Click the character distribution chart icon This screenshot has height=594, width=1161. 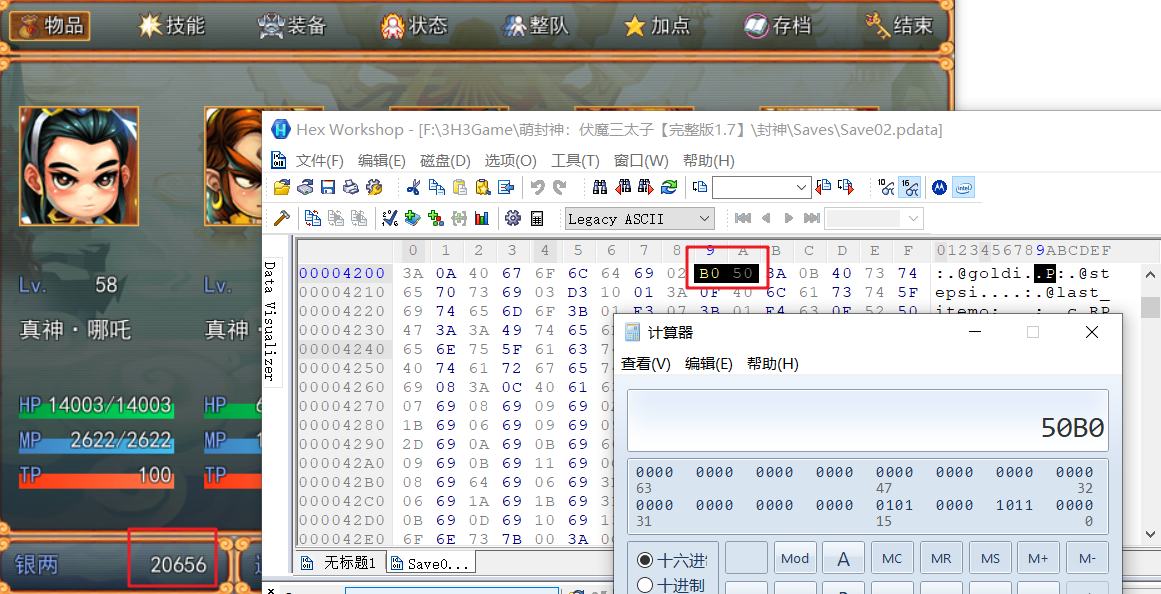pyautogui.click(x=482, y=218)
